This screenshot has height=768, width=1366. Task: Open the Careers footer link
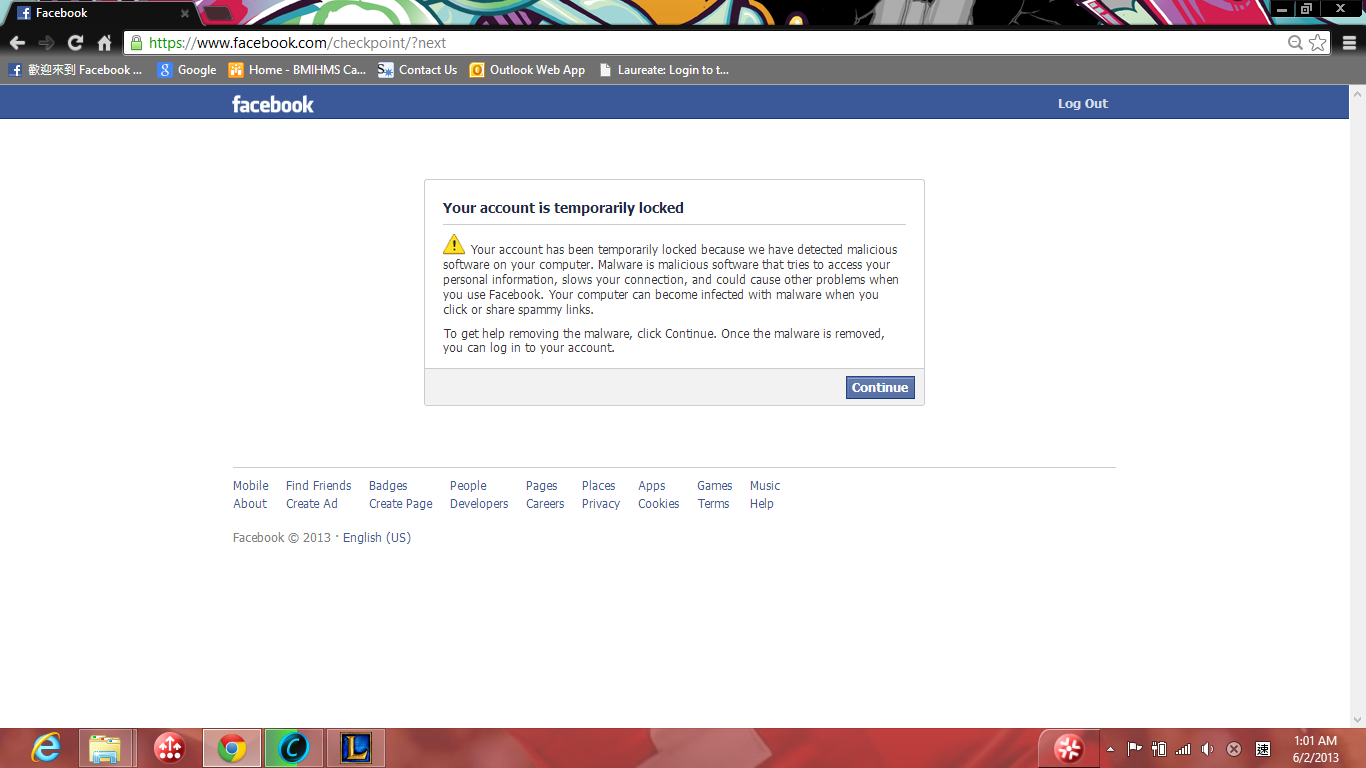coord(545,504)
